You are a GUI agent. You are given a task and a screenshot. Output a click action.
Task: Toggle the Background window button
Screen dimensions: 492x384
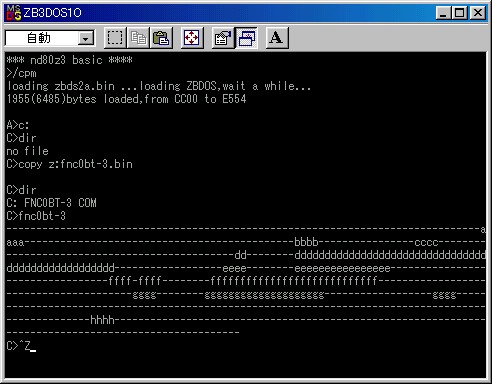(246, 38)
